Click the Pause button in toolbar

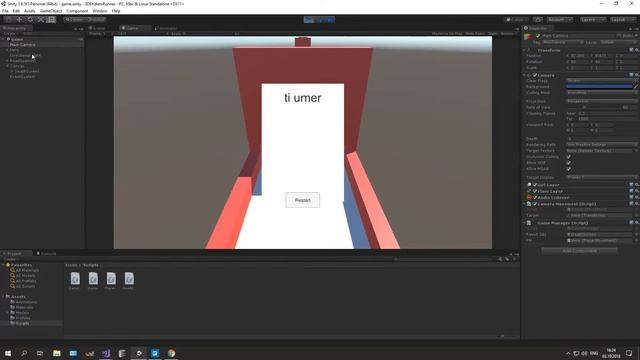(x=320, y=19)
